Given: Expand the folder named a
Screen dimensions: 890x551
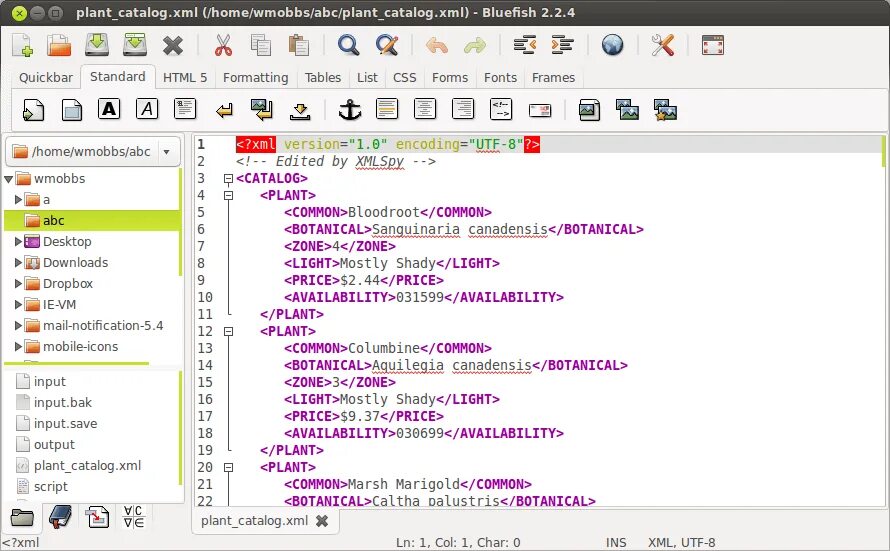Looking at the screenshot, I should pos(18,200).
